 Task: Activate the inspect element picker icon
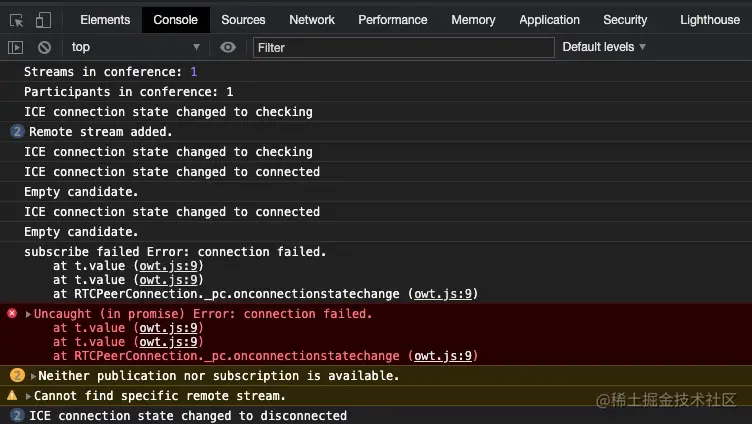pyautogui.click(x=16, y=20)
